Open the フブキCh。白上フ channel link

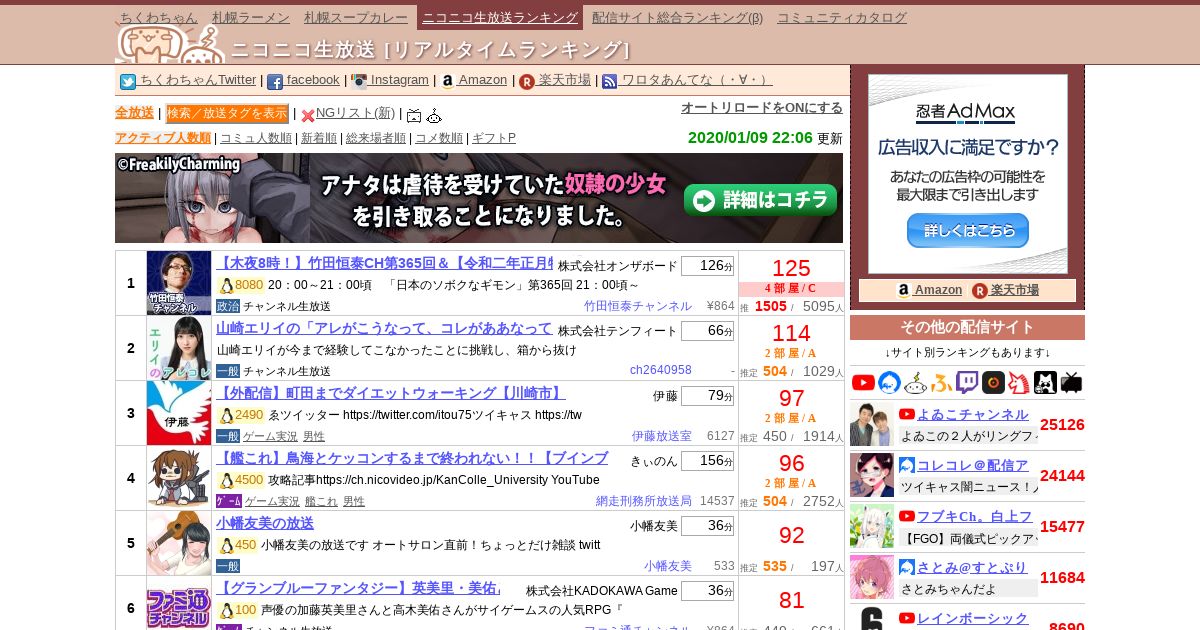pos(974,516)
